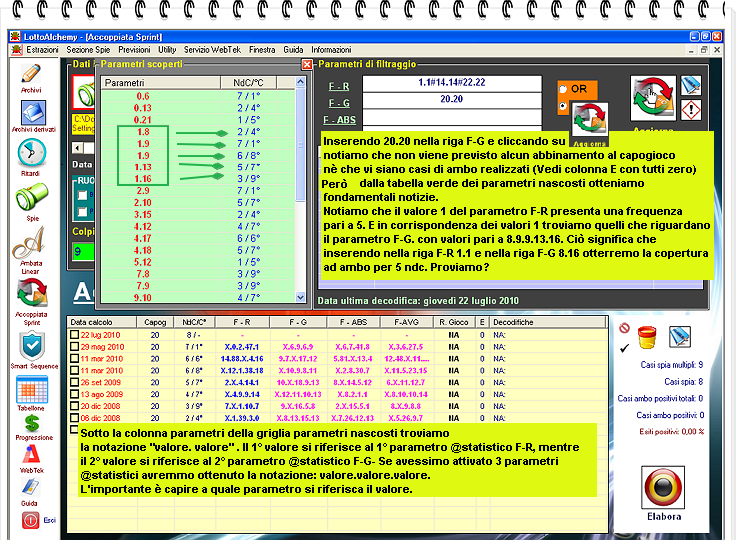The image size is (736, 540).
Task: Select parameter row 0.6
Action: [x=198, y=96]
